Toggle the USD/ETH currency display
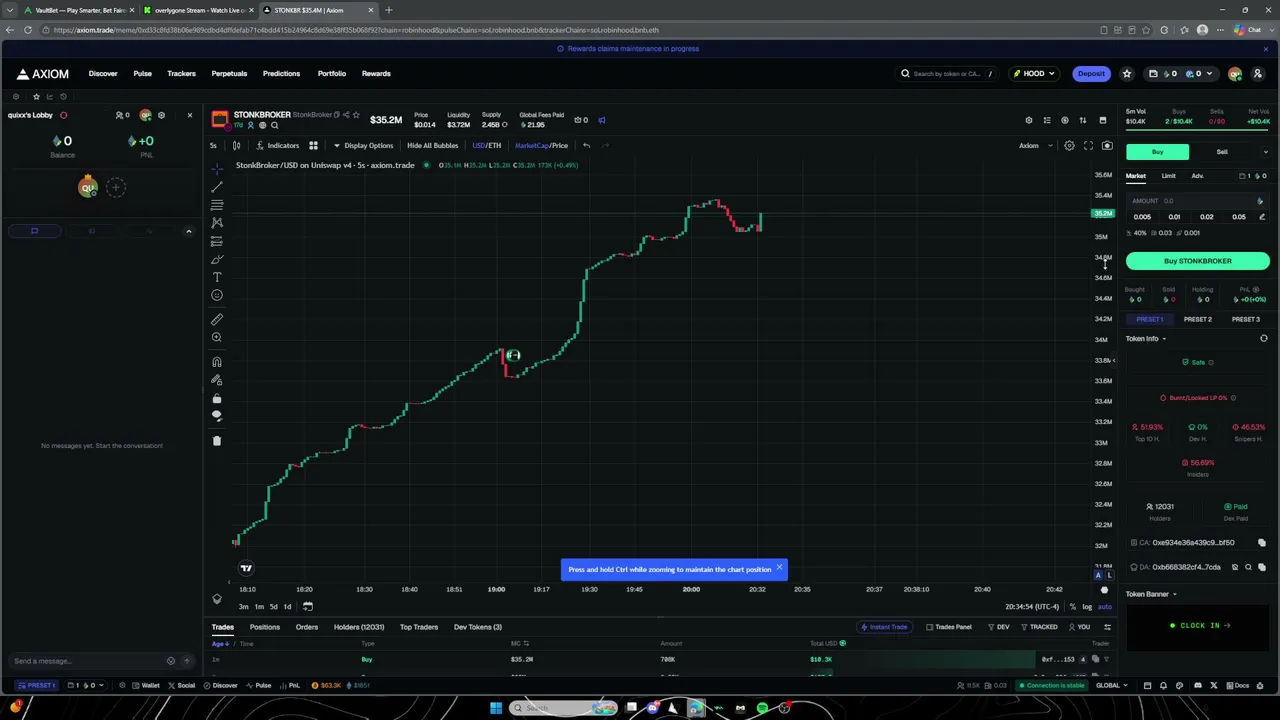Image resolution: width=1280 pixels, height=720 pixels. point(487,146)
